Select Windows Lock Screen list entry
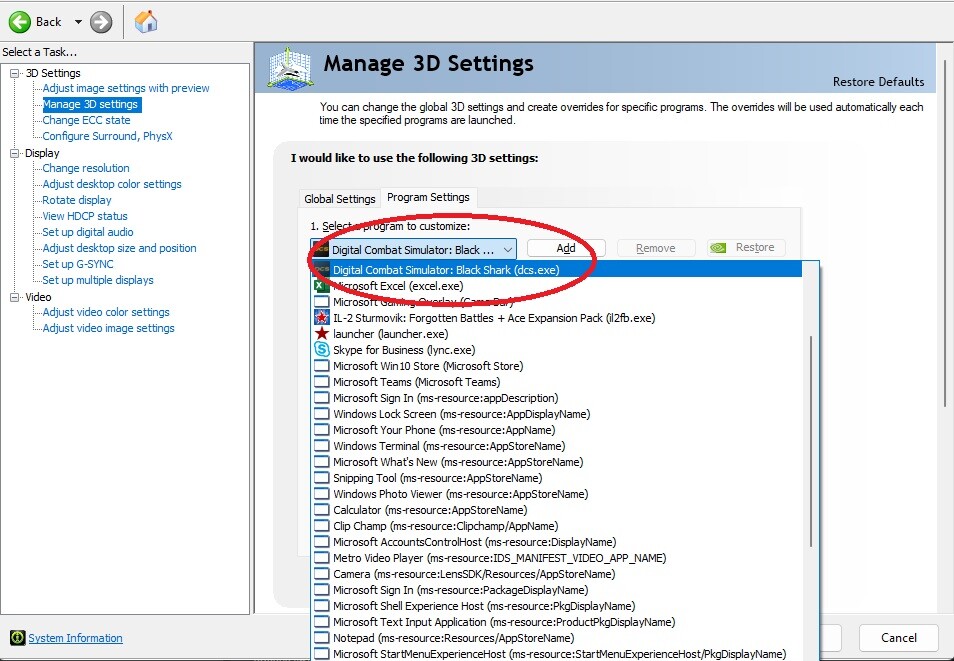The image size is (954, 661). coord(557,414)
